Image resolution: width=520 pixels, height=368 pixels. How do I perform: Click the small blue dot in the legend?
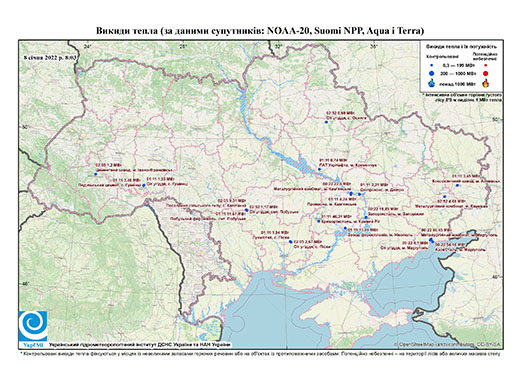[432, 66]
